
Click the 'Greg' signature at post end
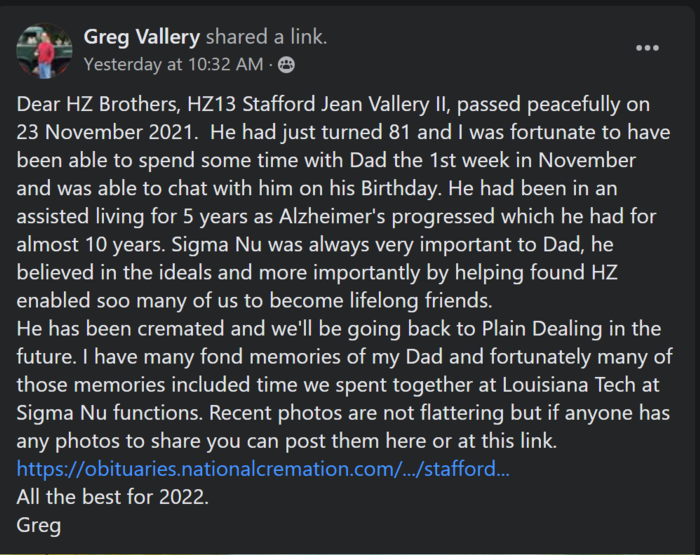[x=38, y=525]
